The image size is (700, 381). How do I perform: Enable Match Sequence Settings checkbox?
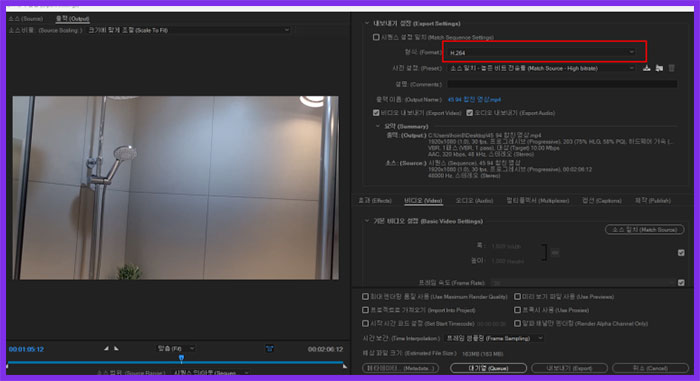coord(376,37)
